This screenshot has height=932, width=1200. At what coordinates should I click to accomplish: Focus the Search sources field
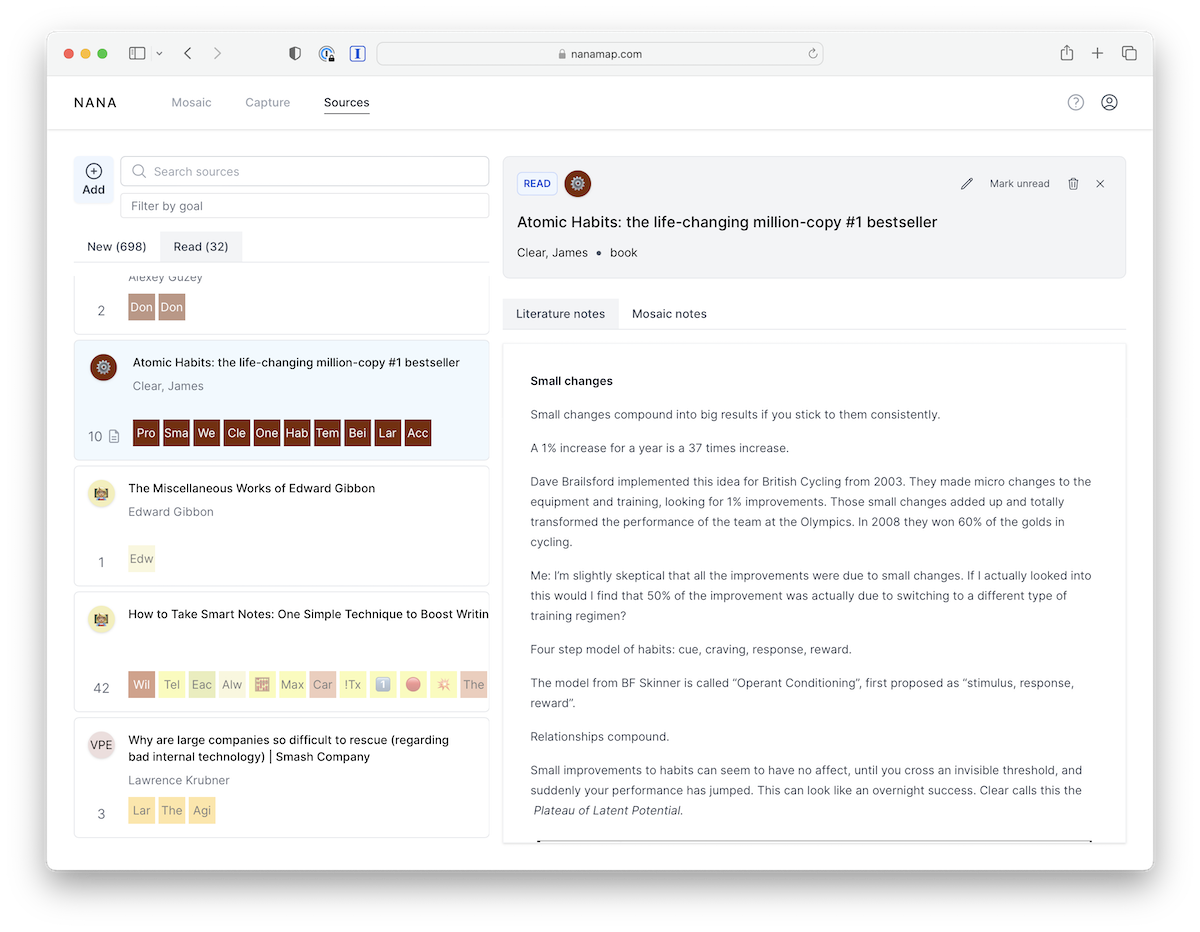[x=305, y=171]
